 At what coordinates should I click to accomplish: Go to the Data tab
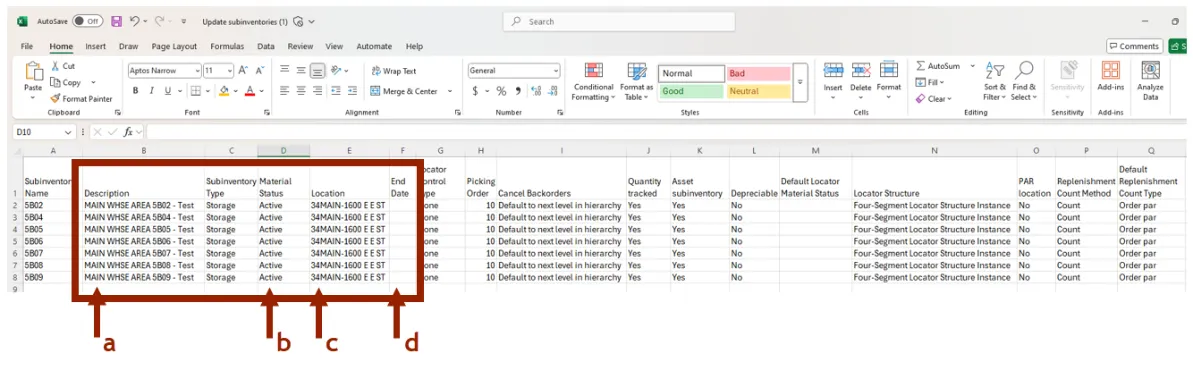[266, 46]
